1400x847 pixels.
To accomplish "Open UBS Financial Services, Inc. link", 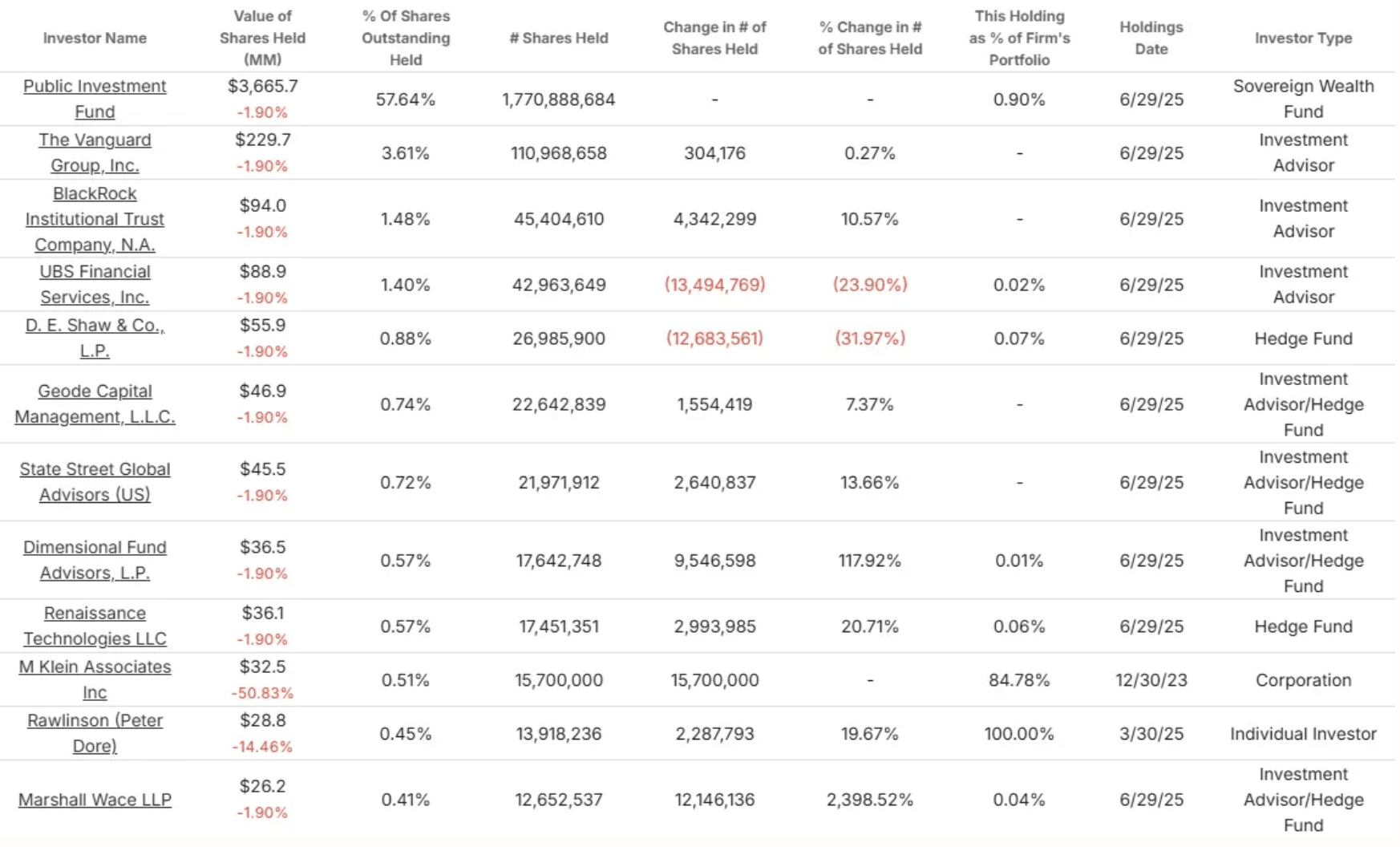I will (x=95, y=284).
